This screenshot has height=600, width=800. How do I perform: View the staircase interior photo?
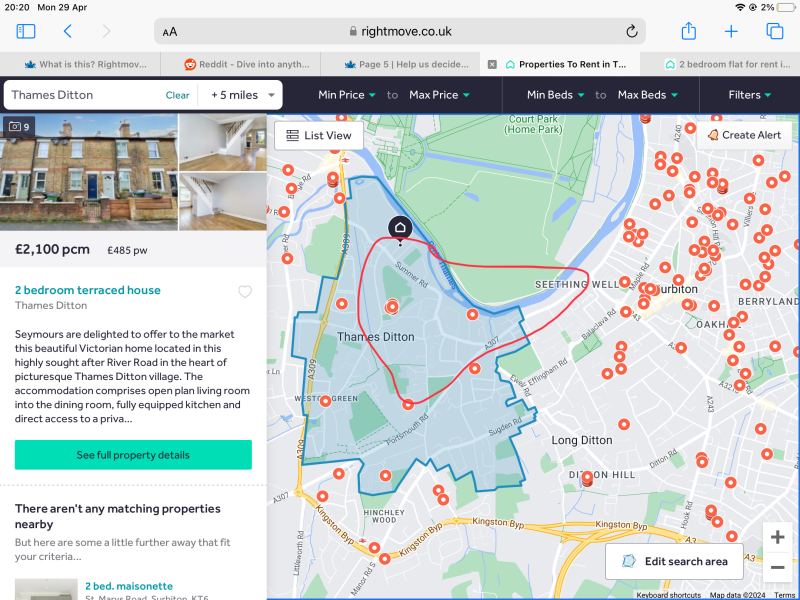tap(223, 142)
